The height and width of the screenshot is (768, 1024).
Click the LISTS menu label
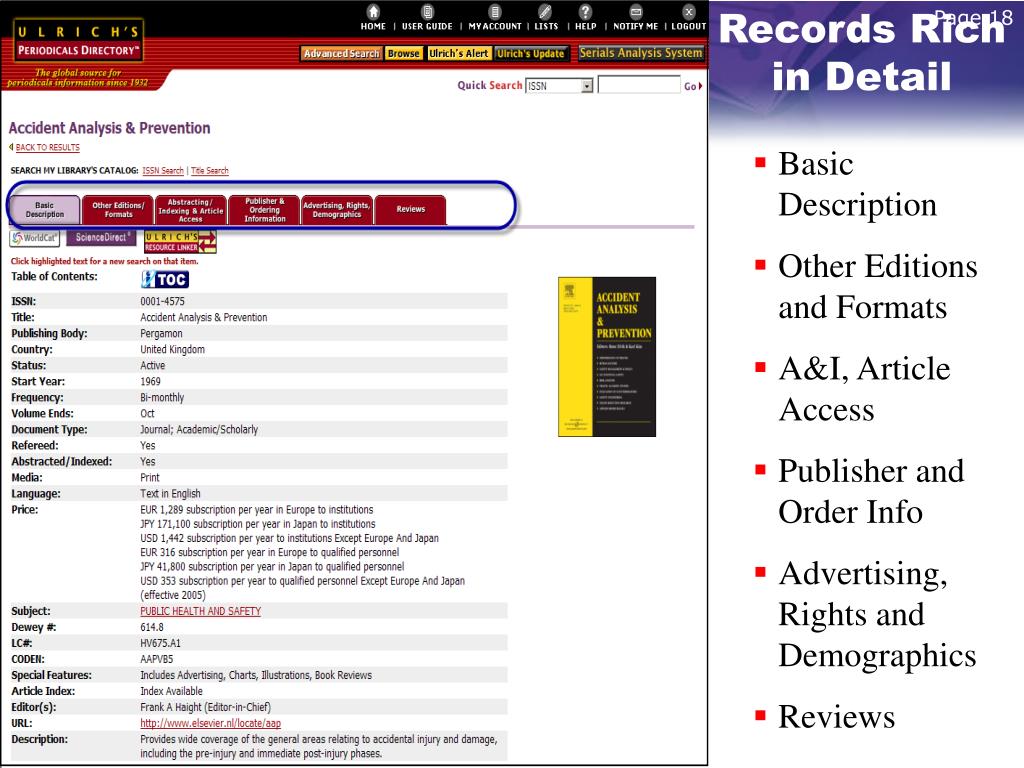546,26
